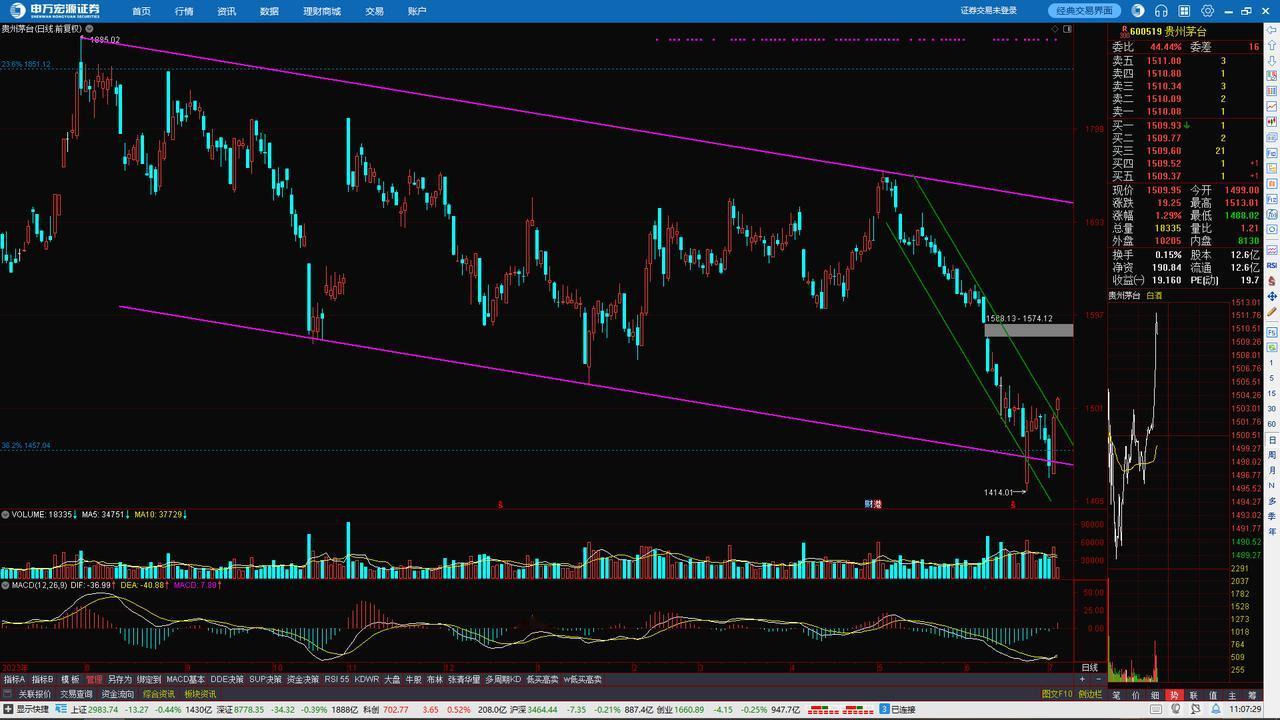The height and width of the screenshot is (720, 1280).
Task: Open the settings gear icon
Action: 1208,11
